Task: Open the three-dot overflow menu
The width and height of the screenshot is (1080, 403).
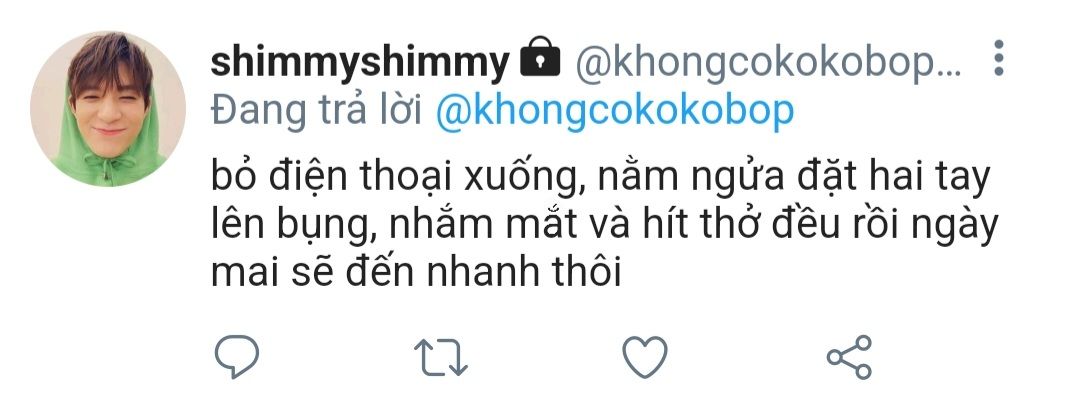Action: click(x=999, y=58)
